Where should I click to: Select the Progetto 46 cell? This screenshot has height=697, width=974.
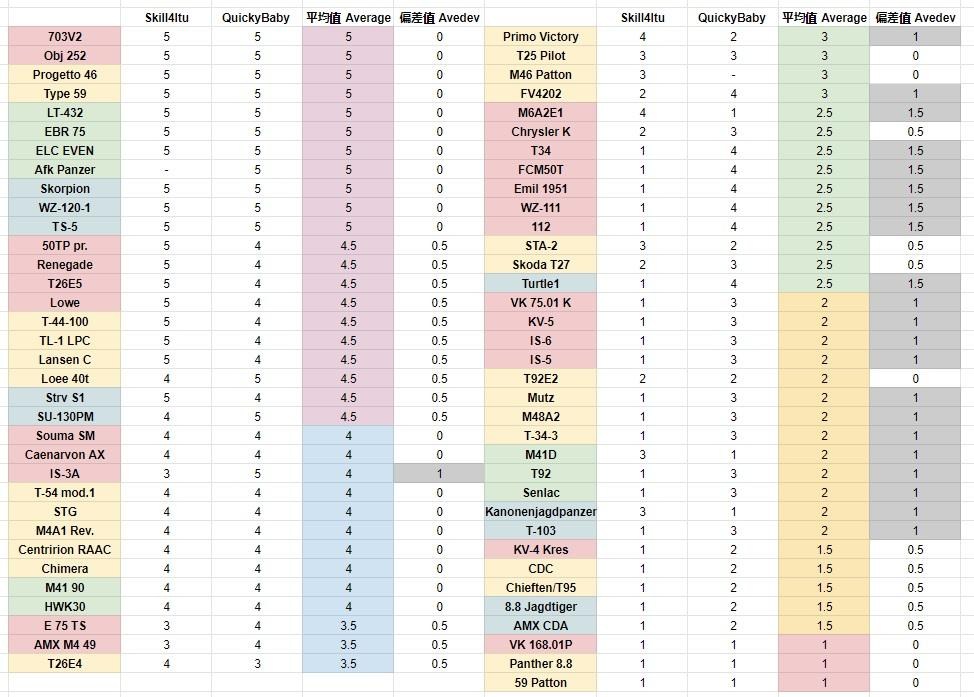pyautogui.click(x=65, y=75)
